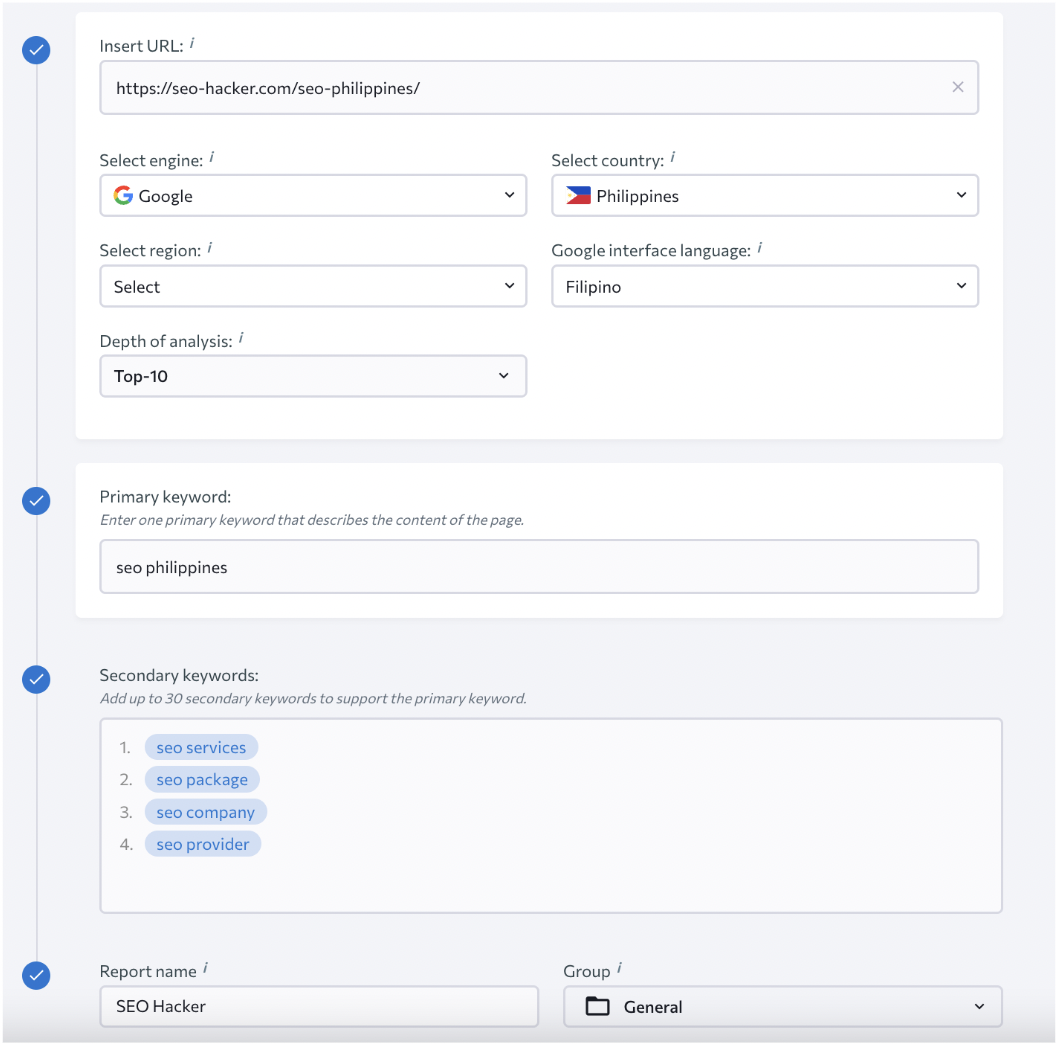
Task: Expand the Top-10 depth of analysis dropdown
Action: pos(313,377)
